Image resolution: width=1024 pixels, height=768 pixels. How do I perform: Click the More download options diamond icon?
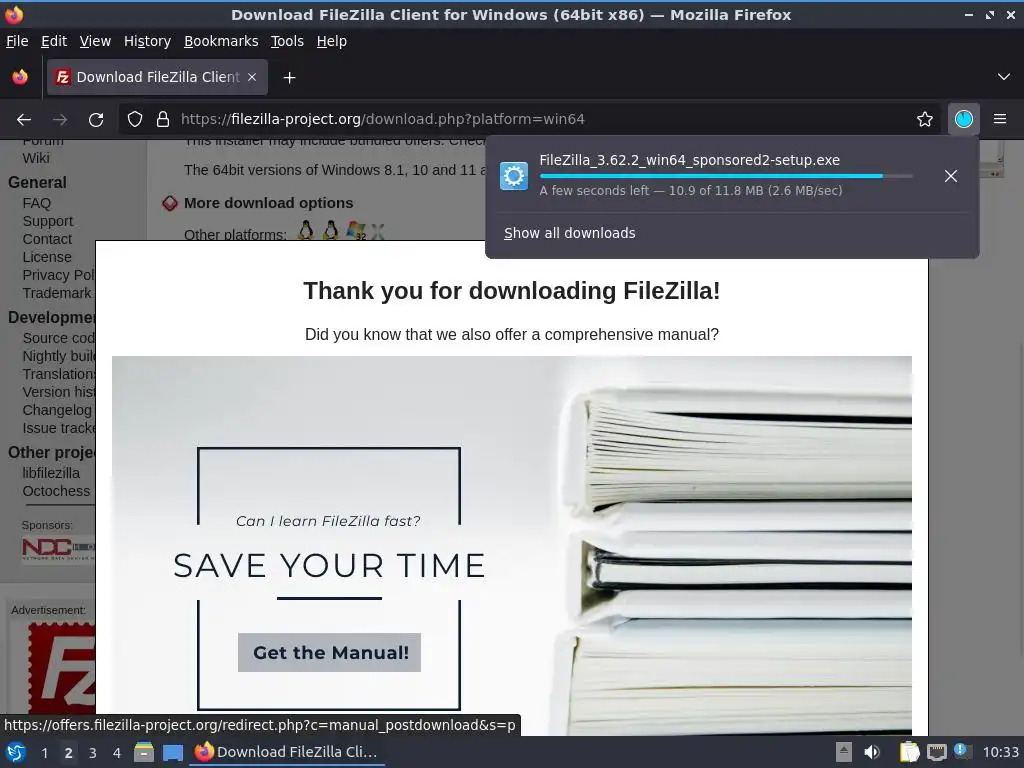pos(169,203)
